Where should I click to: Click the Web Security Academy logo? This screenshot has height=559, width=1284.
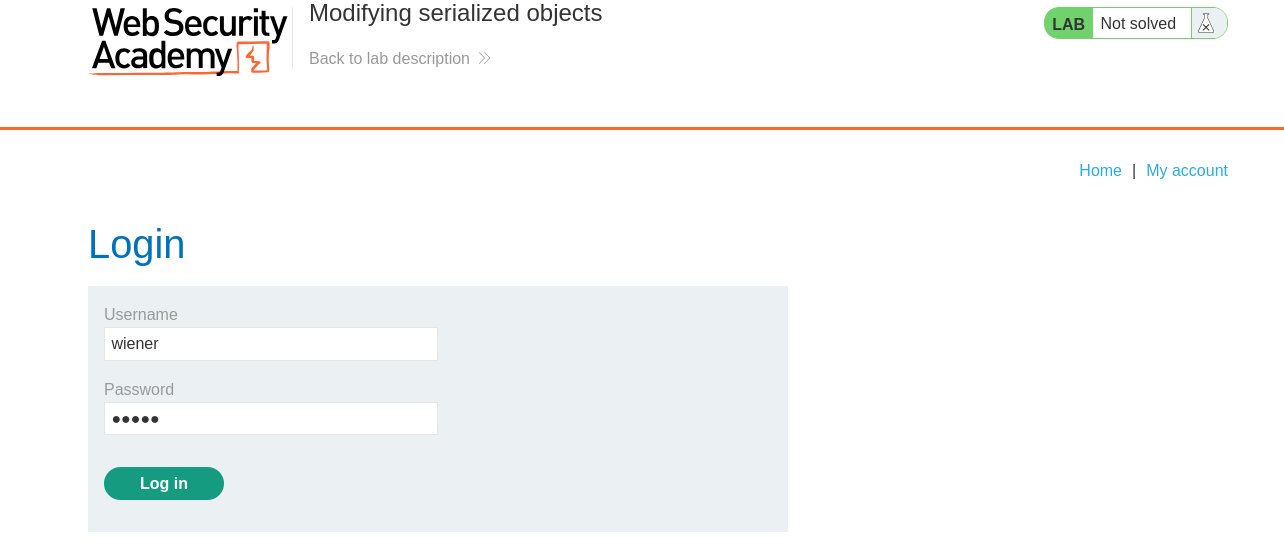(x=188, y=40)
